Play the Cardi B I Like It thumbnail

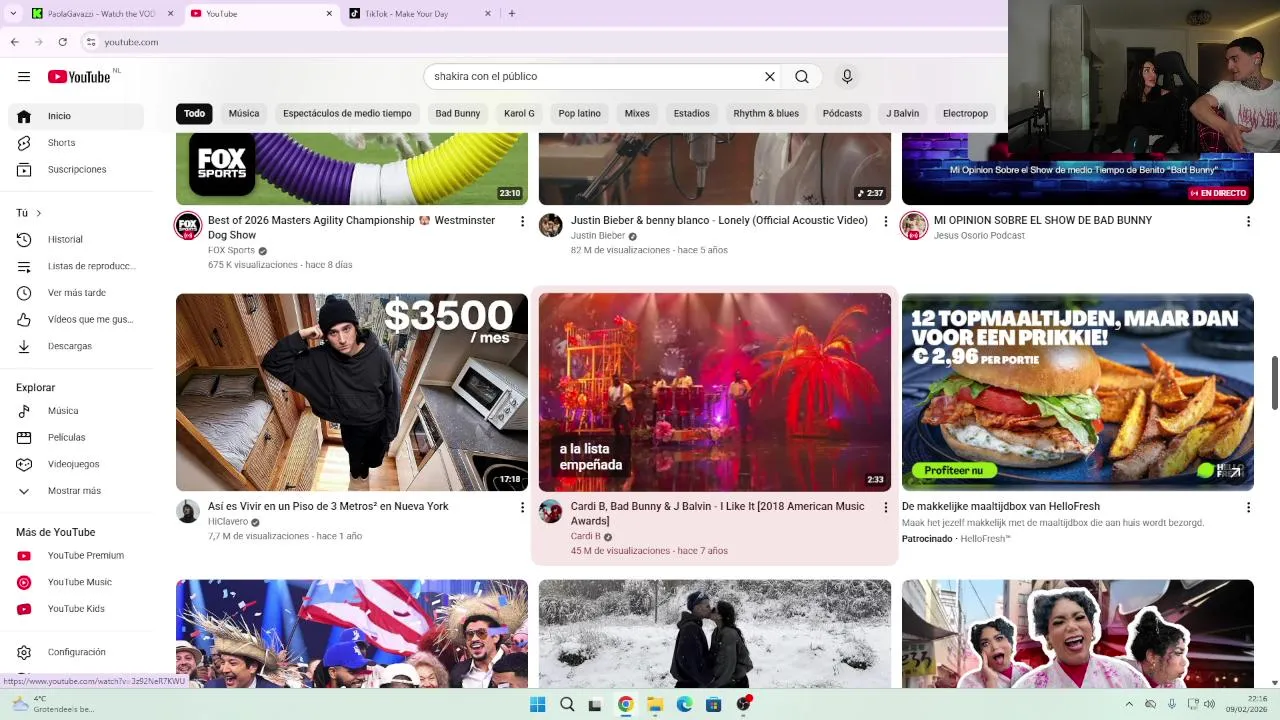pos(715,392)
